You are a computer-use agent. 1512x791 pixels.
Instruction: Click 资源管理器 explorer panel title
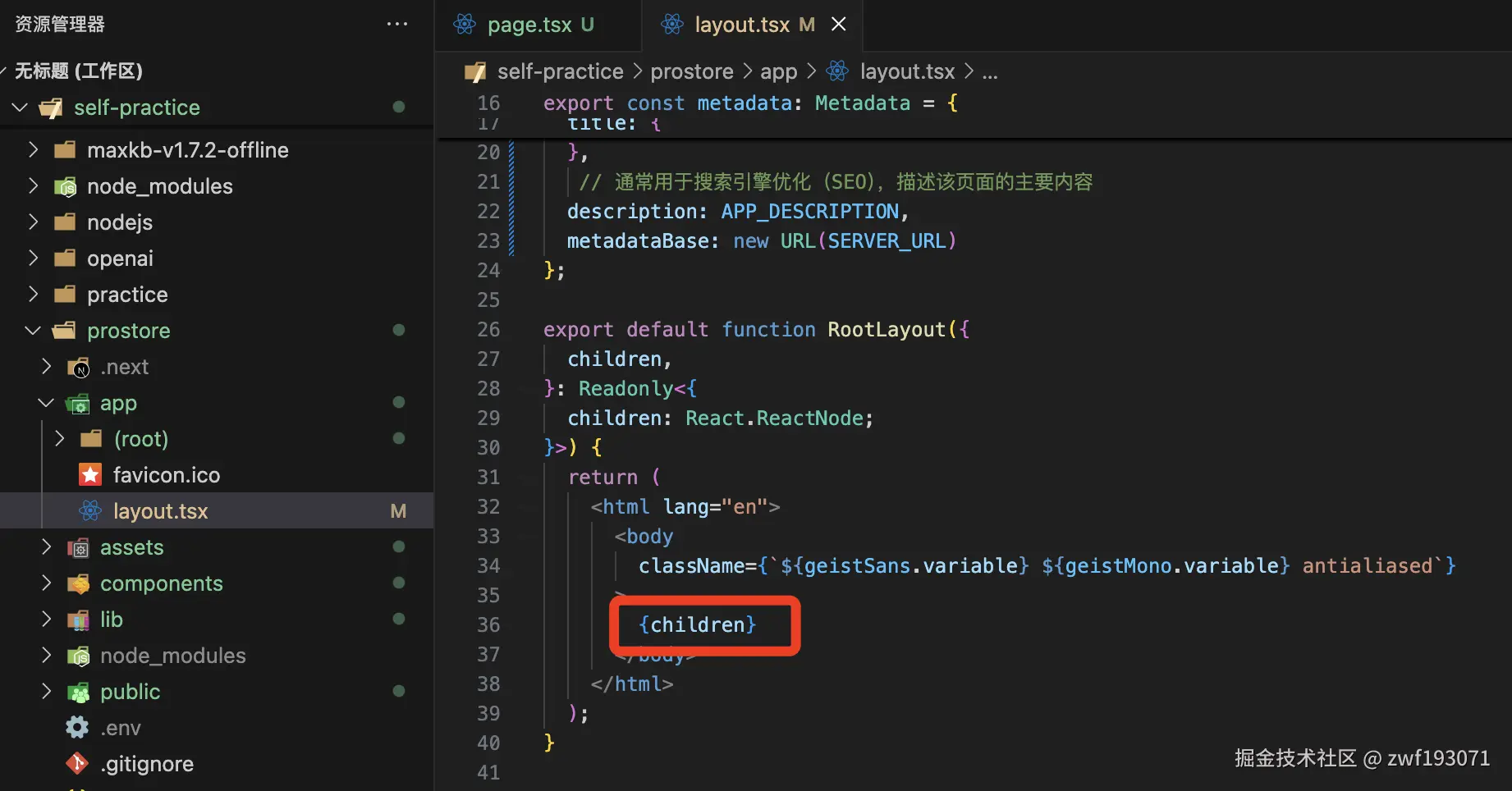pyautogui.click(x=60, y=25)
